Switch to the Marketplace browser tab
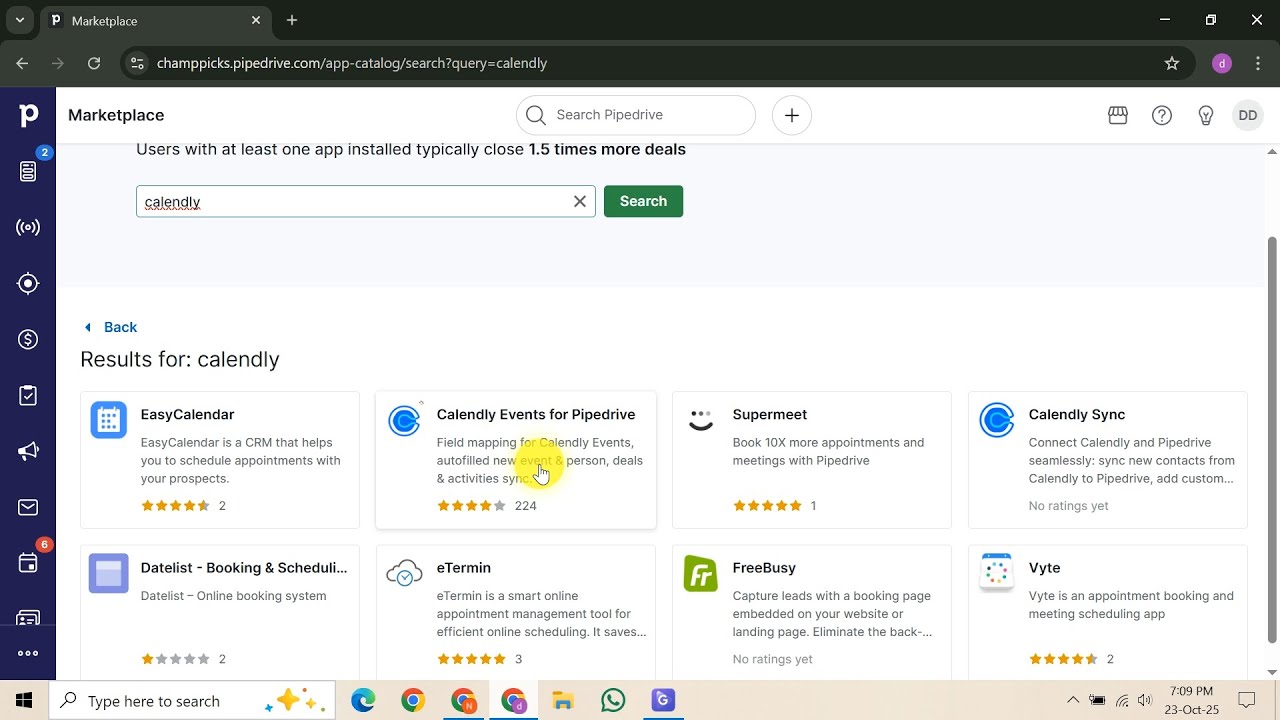 (x=155, y=20)
